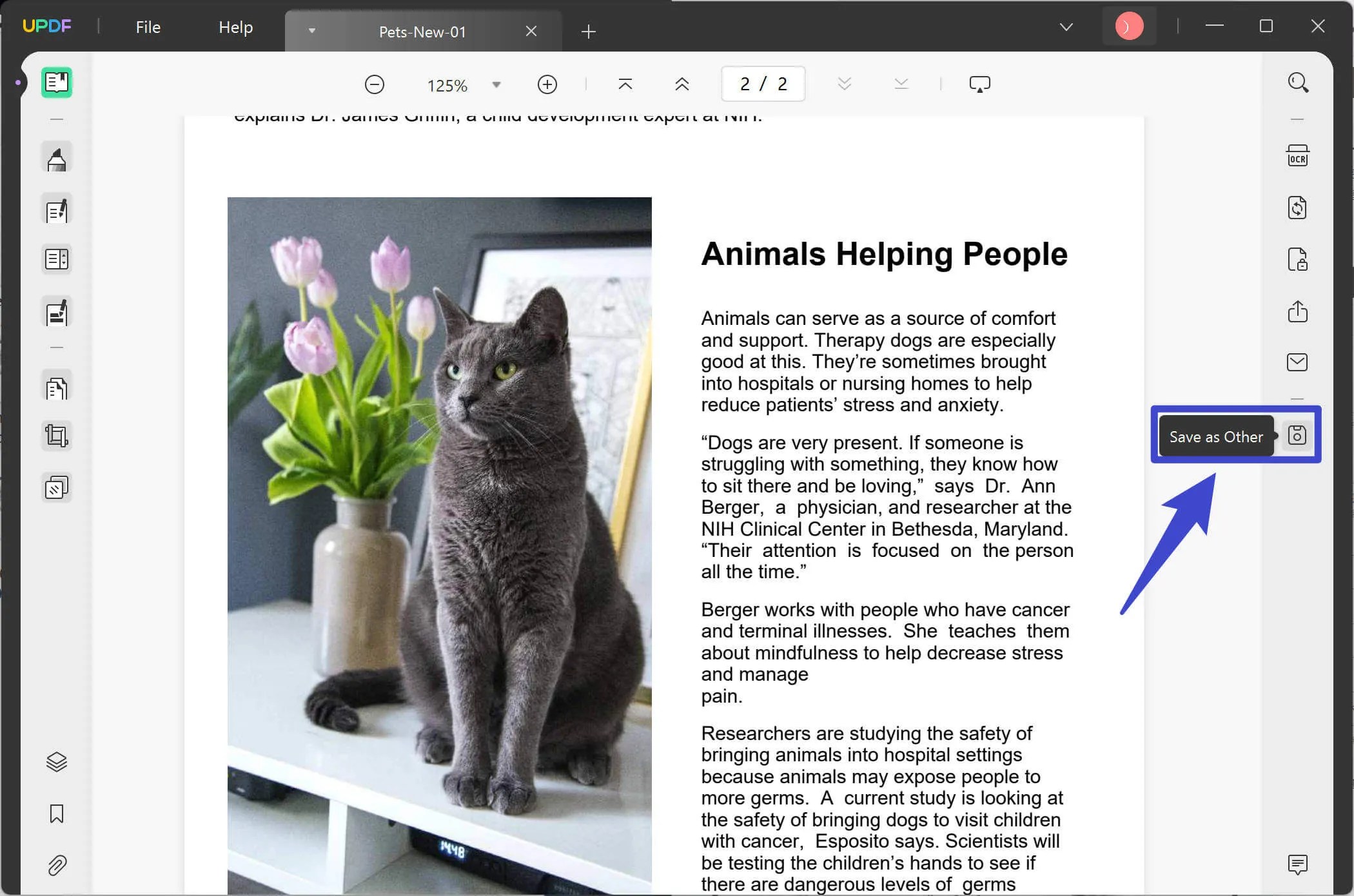Open the OCR recognize text tool

(x=1297, y=157)
